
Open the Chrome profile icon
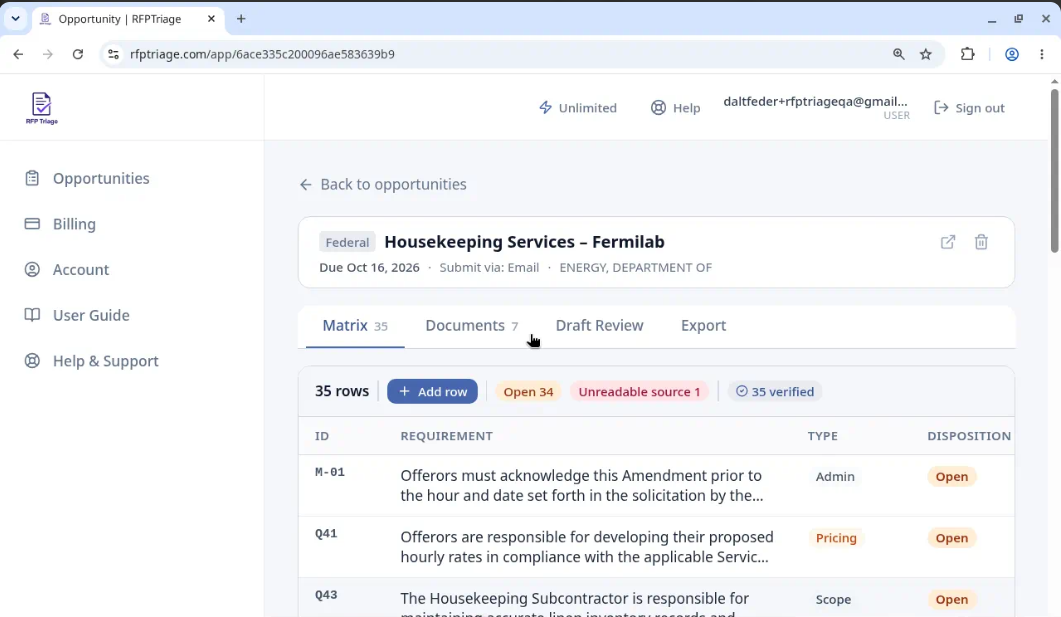pyautogui.click(x=1012, y=54)
